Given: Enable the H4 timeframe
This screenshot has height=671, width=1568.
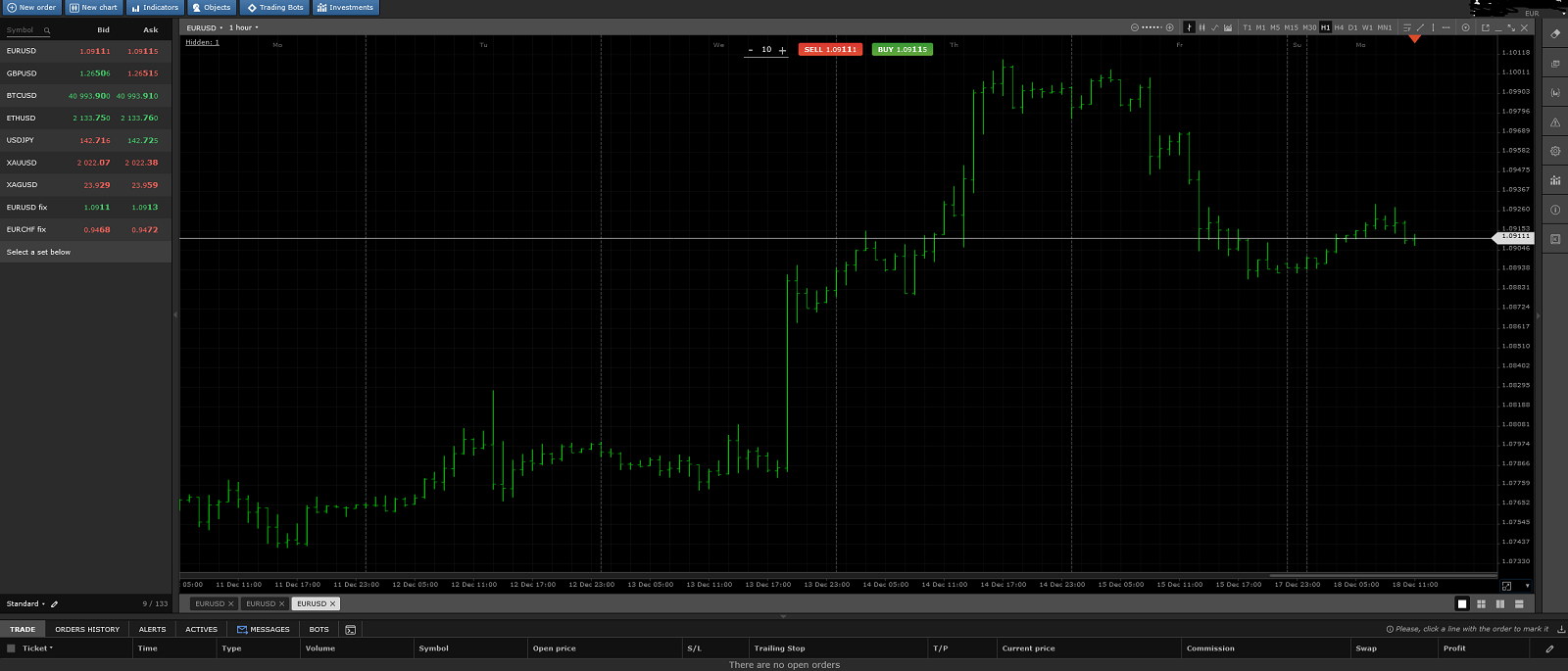Looking at the screenshot, I should coord(1339,27).
